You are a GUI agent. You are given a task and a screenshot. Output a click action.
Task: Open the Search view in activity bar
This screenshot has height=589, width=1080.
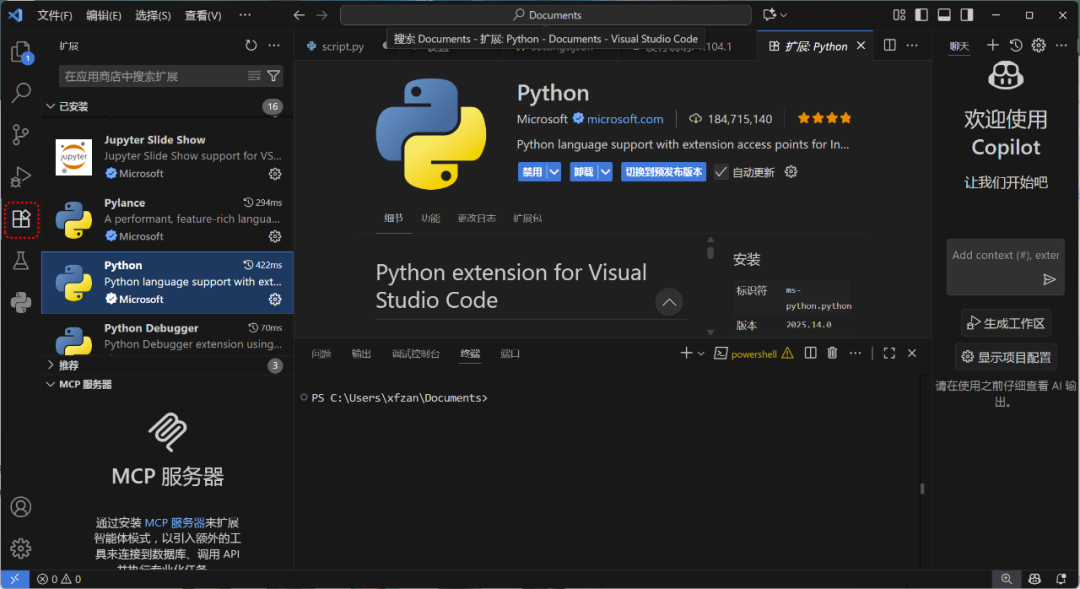(21, 92)
